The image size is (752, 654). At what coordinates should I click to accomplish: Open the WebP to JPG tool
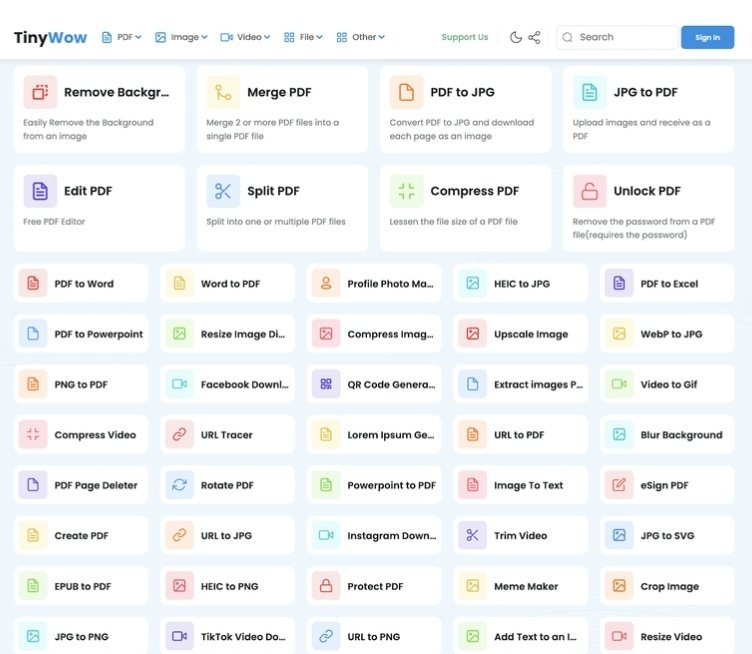[667, 334]
